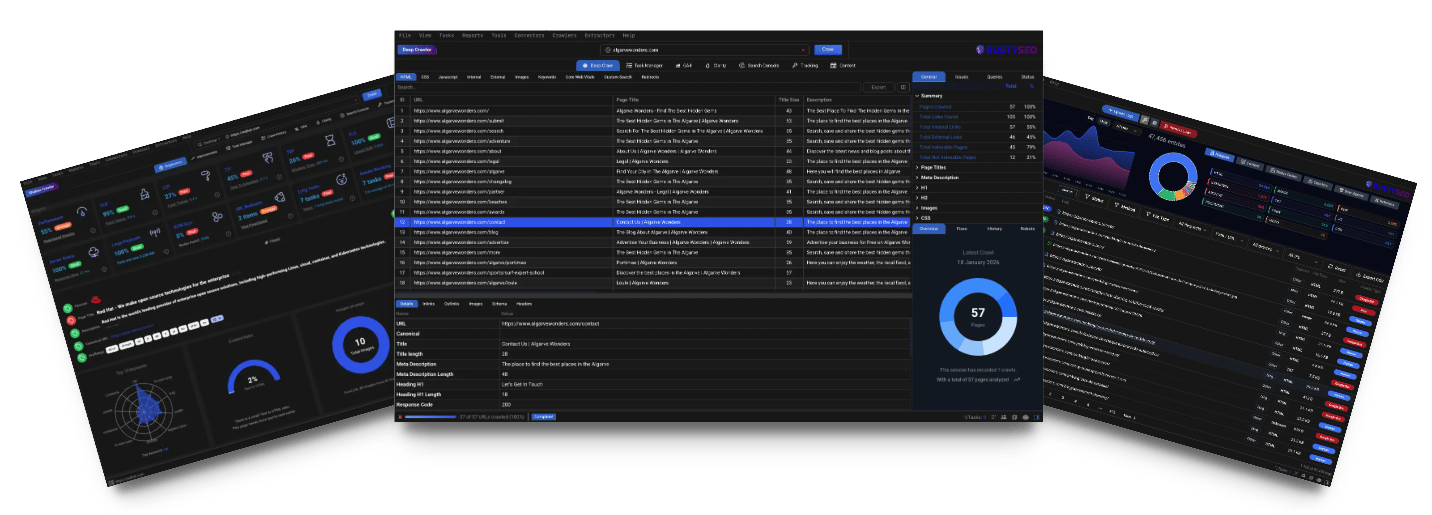Switch sidebar to the Queries tab

click(x=994, y=76)
